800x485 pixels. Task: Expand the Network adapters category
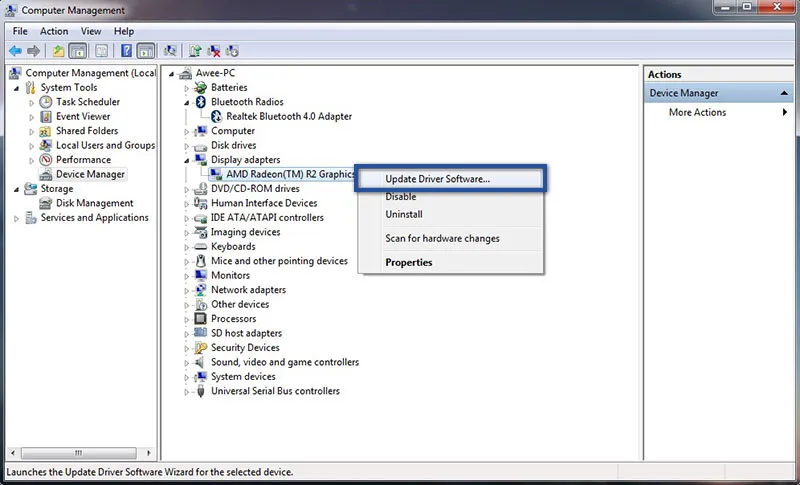tap(187, 290)
